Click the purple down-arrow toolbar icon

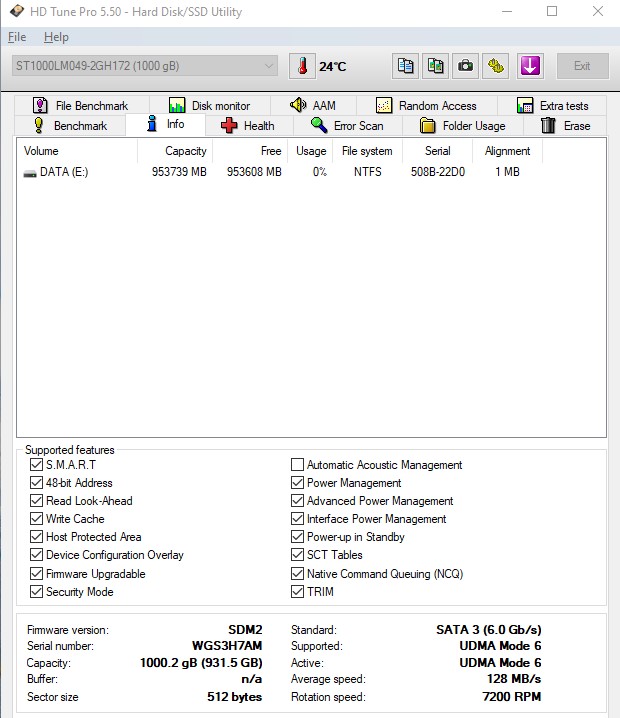click(x=530, y=66)
